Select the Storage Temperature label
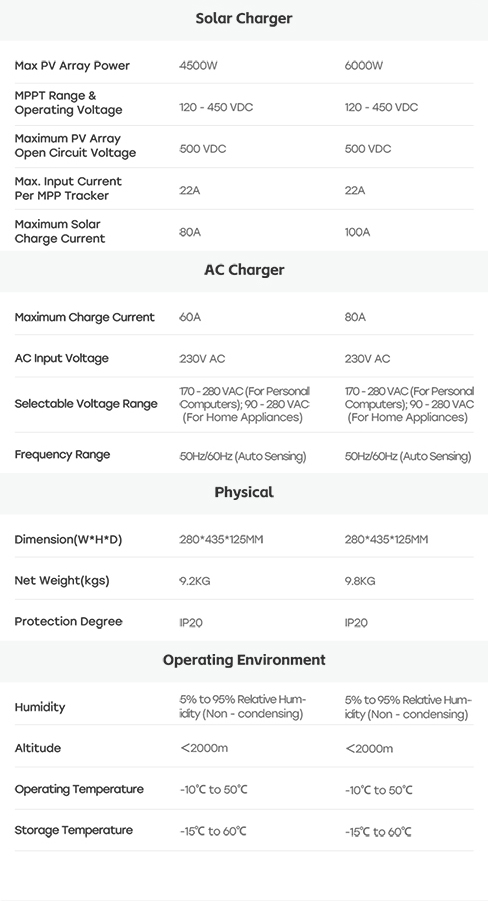This screenshot has width=488, height=901. [x=74, y=830]
